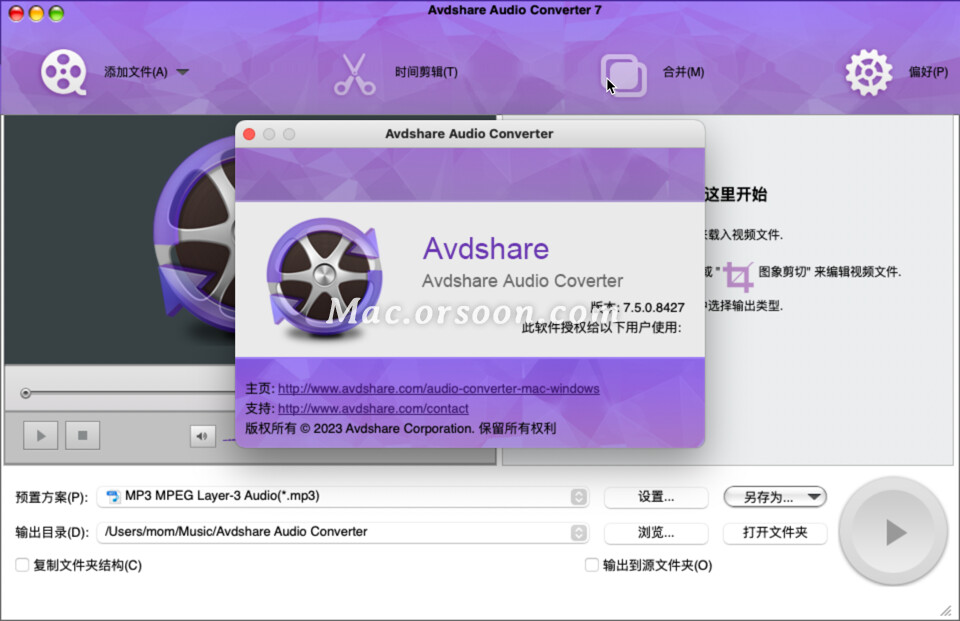Click the preview playback position slider

(26, 393)
